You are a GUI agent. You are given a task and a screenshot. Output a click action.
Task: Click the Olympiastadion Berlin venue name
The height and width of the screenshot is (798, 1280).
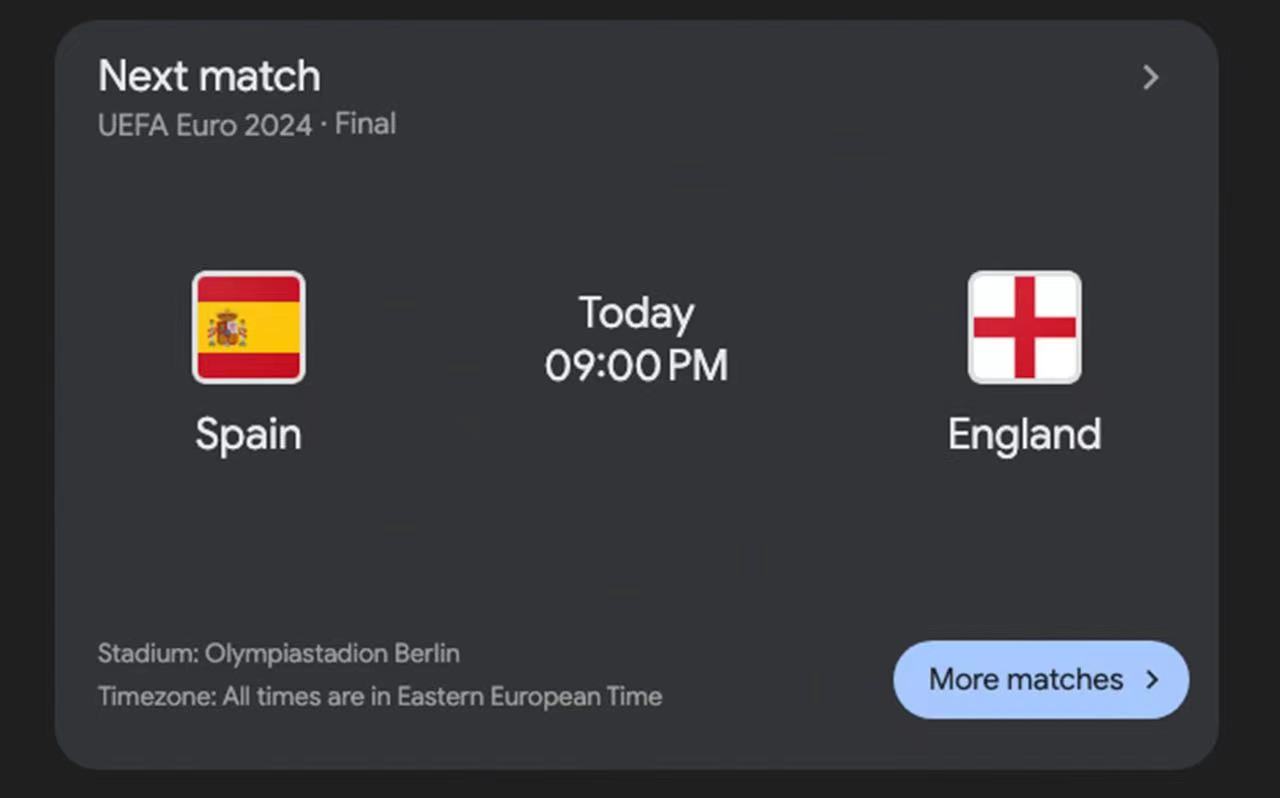[x=332, y=654]
